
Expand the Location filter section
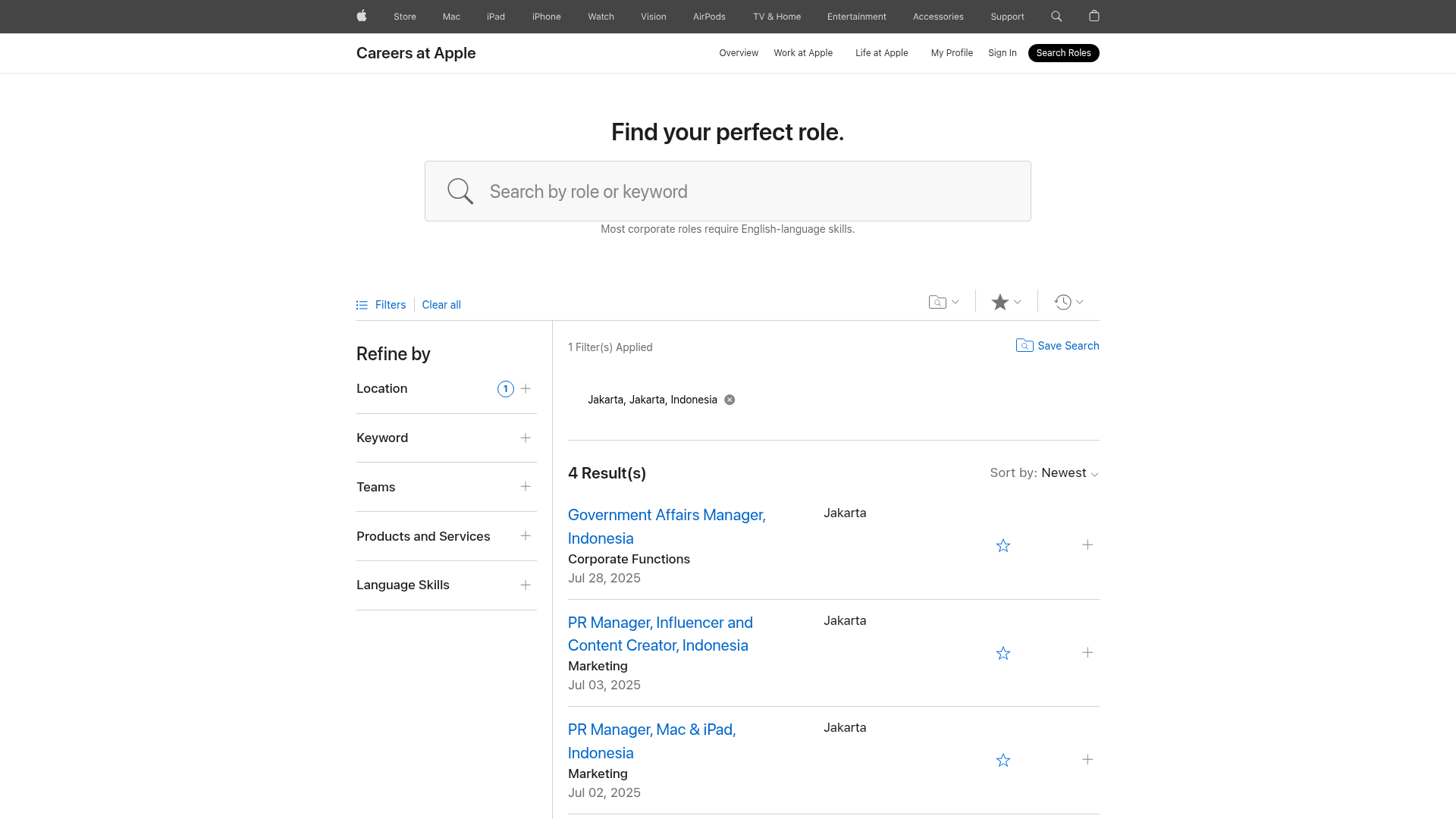click(526, 388)
